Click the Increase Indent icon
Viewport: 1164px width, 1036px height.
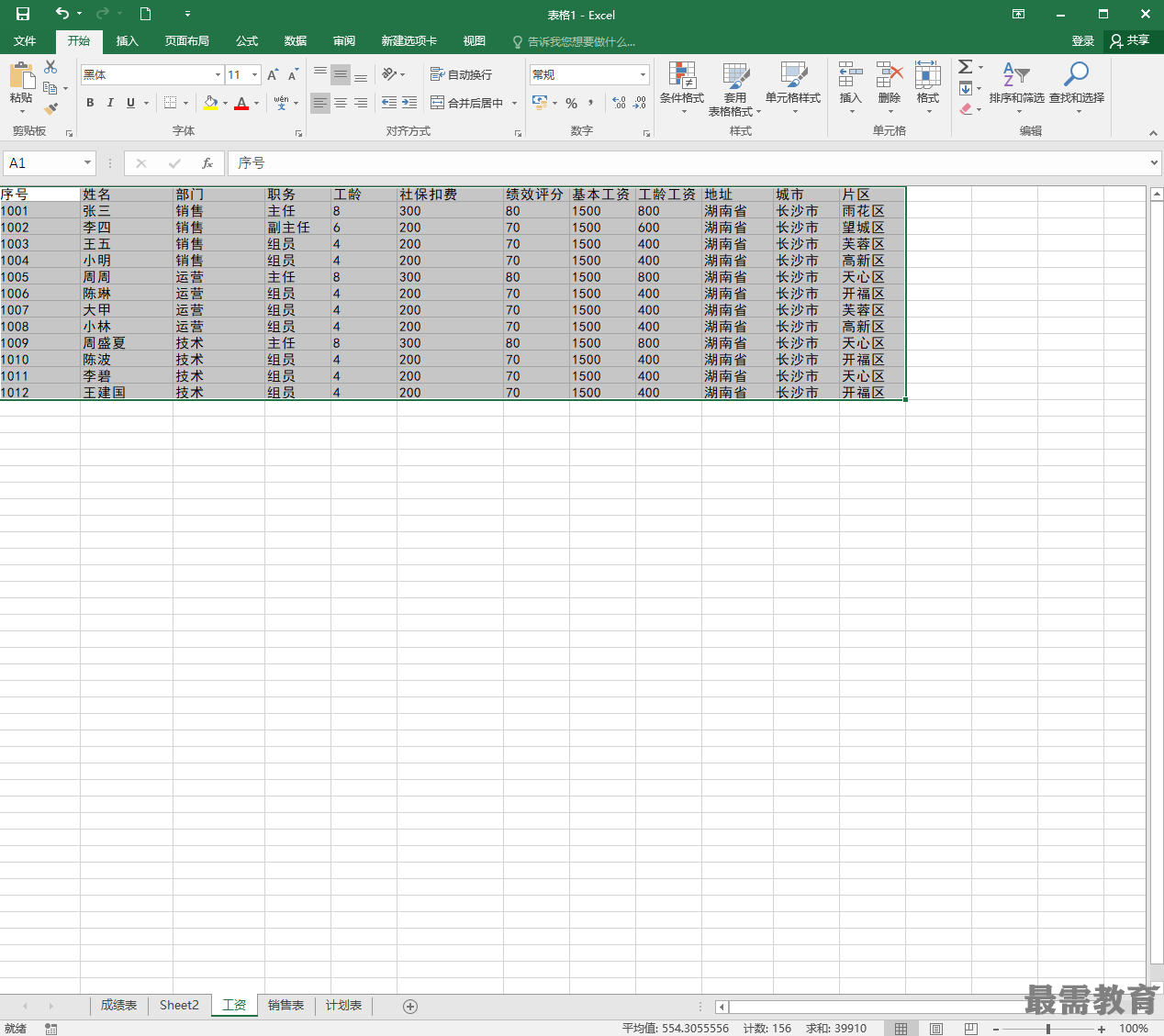click(x=409, y=103)
